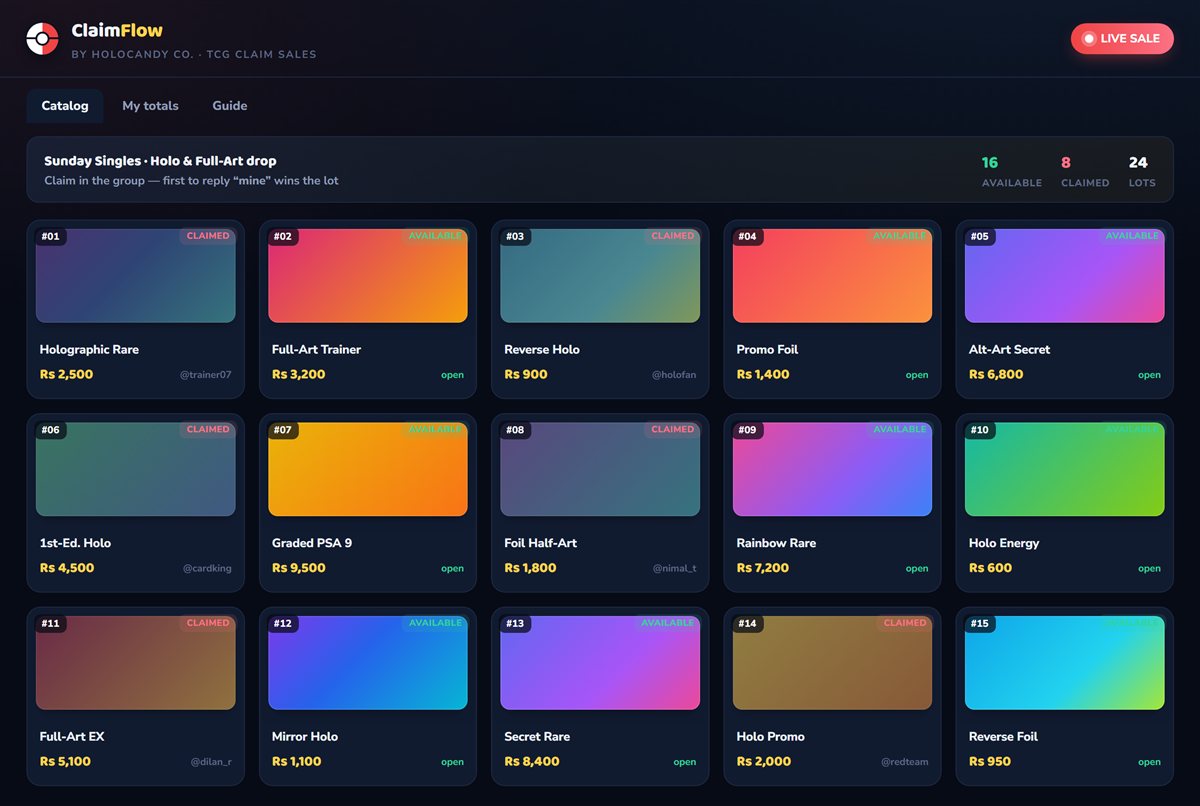Viewport: 1200px width, 806px height.
Task: Click the @redteam claimer handle
Action: (x=905, y=762)
